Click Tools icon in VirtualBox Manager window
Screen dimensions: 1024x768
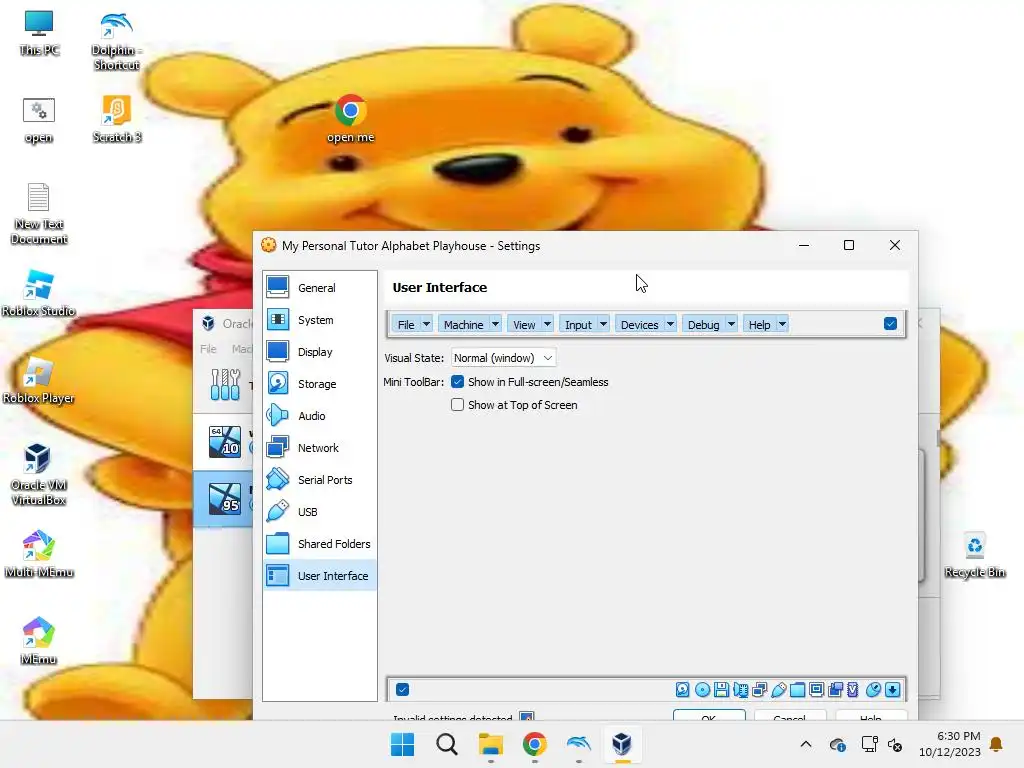[225, 384]
